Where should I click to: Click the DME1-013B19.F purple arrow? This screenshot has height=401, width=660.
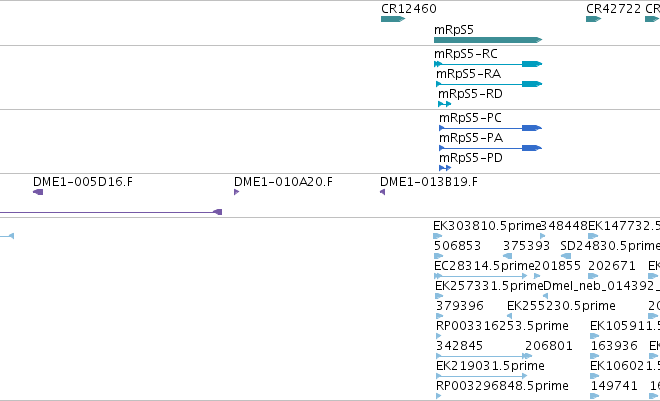point(382,192)
